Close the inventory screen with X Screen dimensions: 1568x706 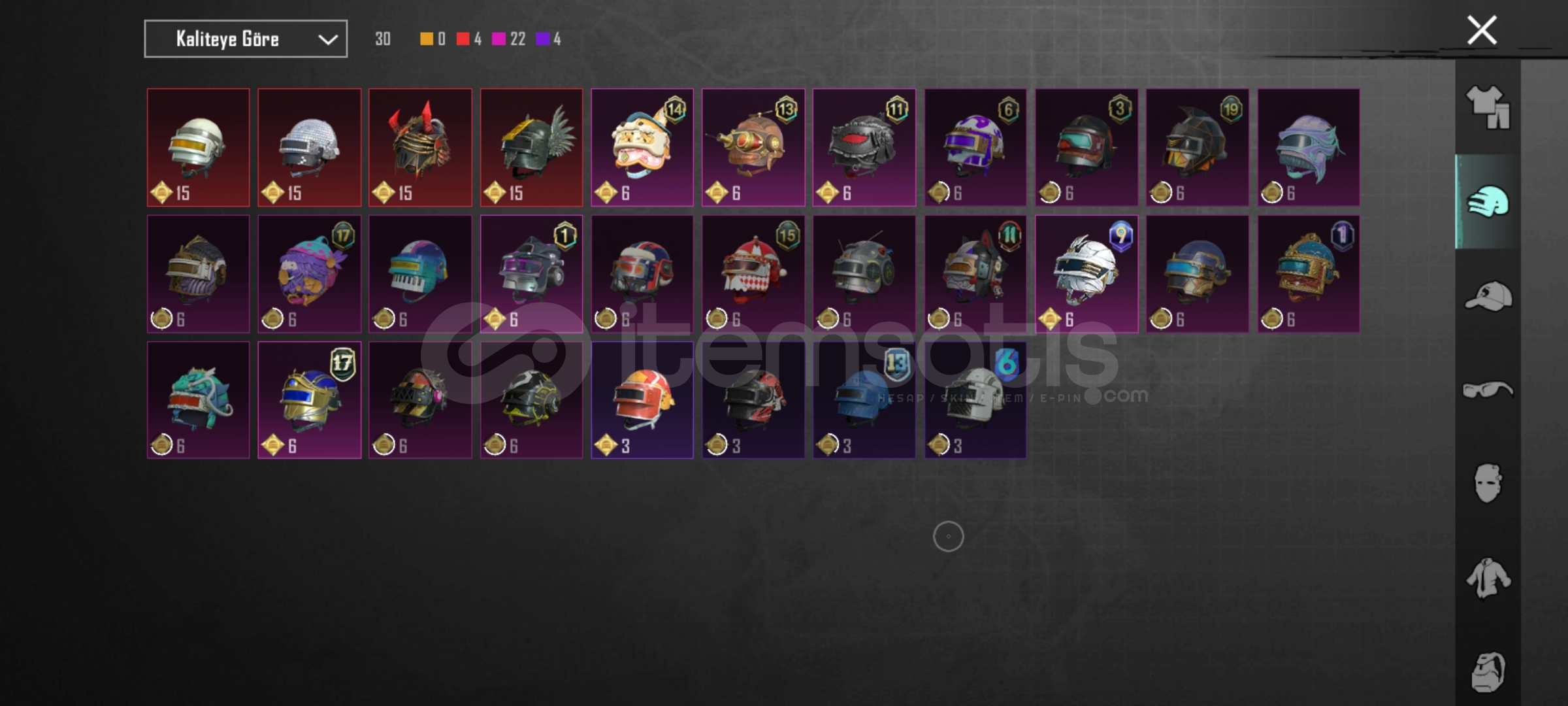[x=1482, y=30]
